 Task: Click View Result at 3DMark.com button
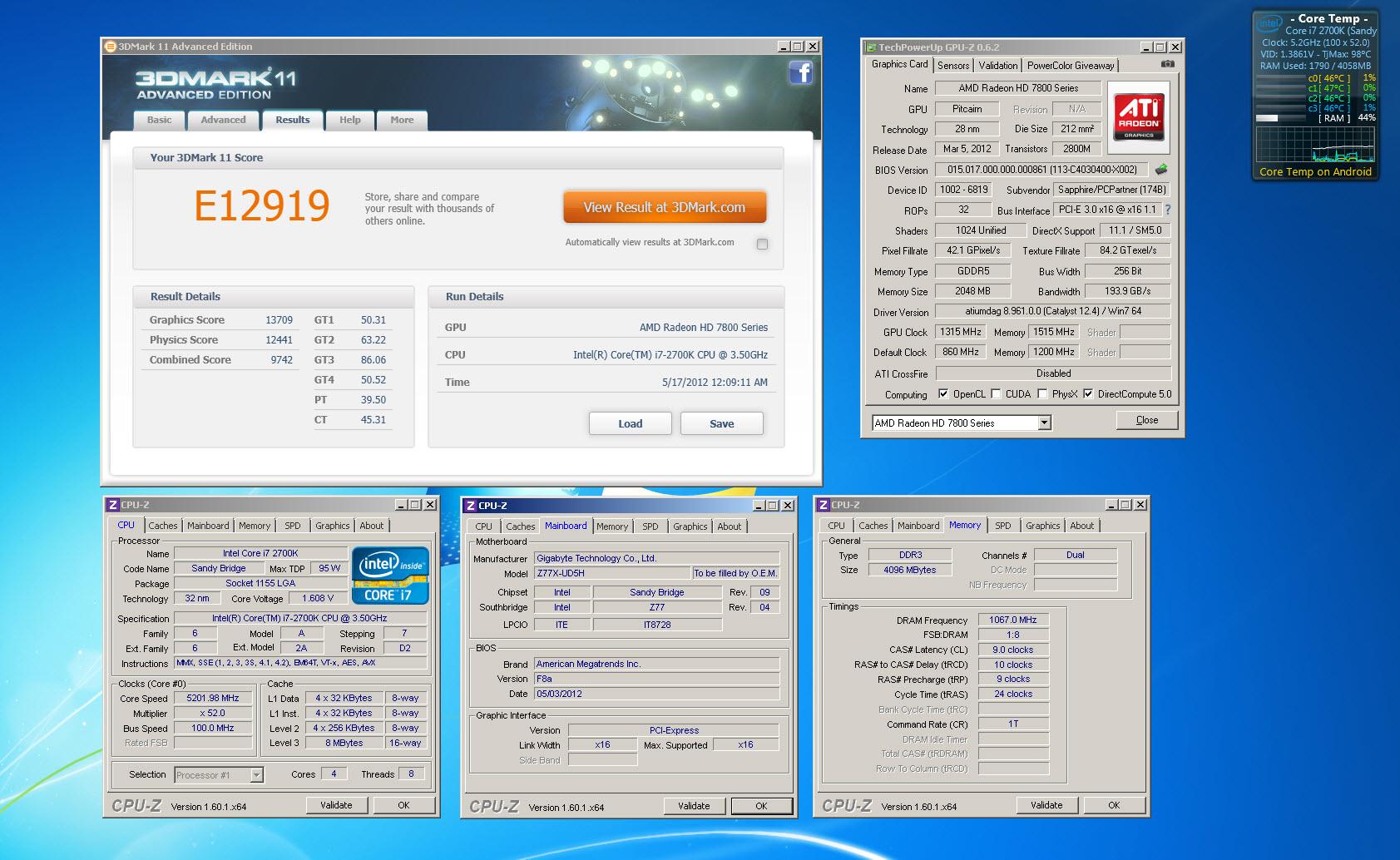(x=665, y=208)
